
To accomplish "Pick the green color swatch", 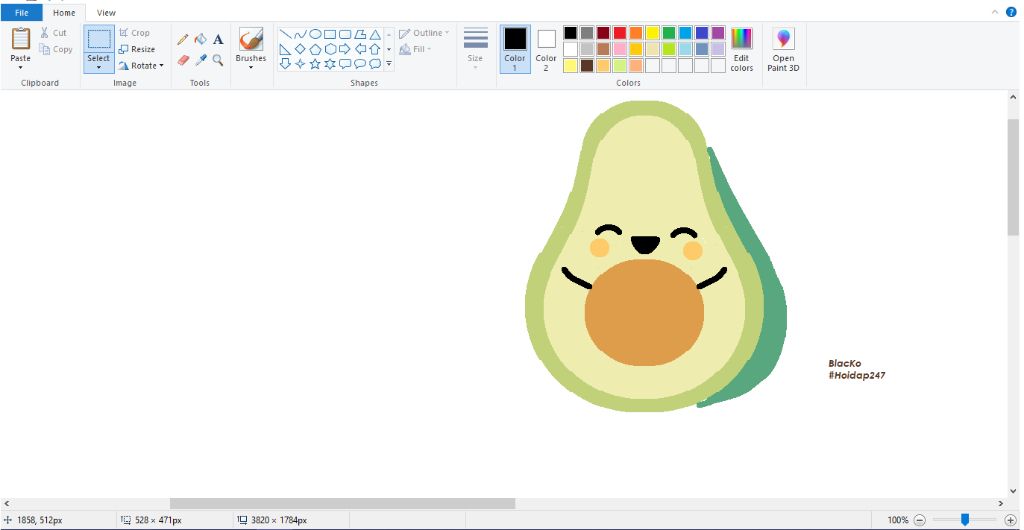I will coord(669,33).
